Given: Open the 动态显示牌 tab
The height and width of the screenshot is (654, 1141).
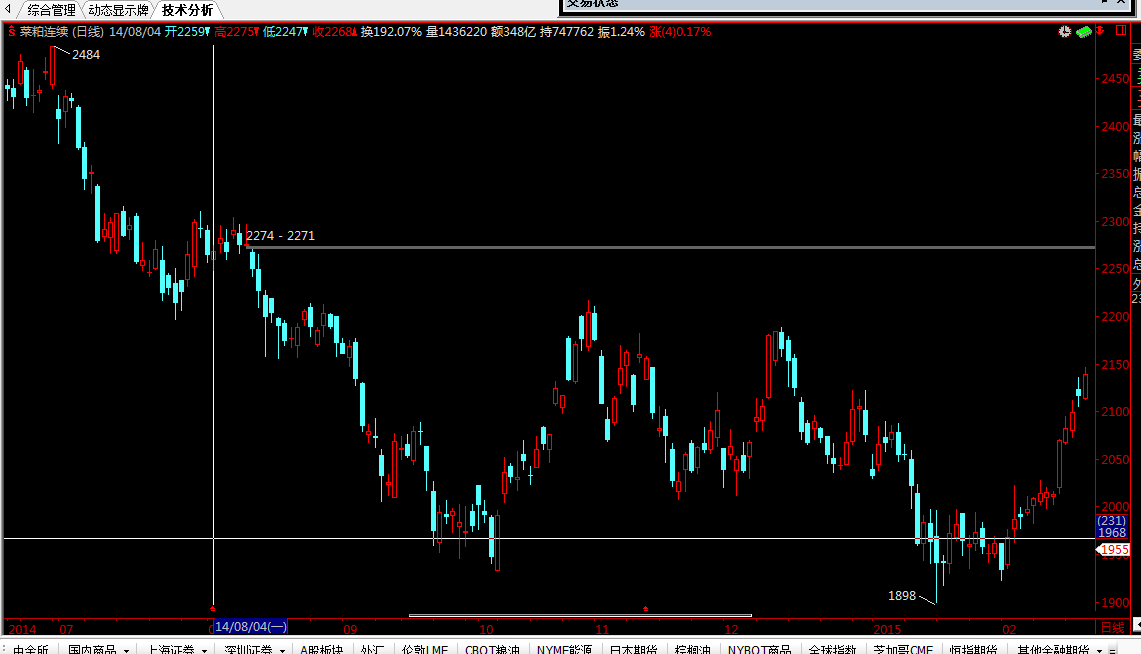Looking at the screenshot, I should click(118, 10).
